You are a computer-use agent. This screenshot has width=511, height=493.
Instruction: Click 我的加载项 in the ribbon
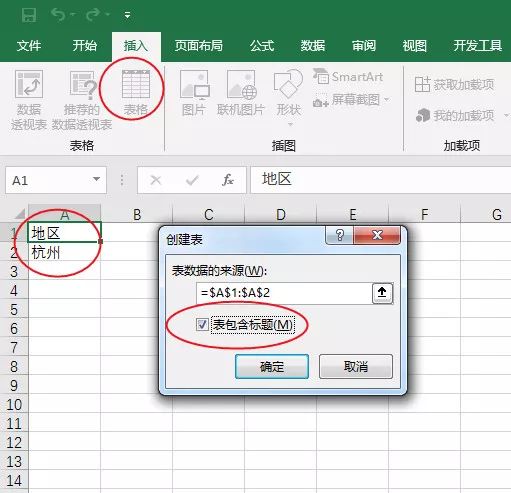tap(455, 115)
